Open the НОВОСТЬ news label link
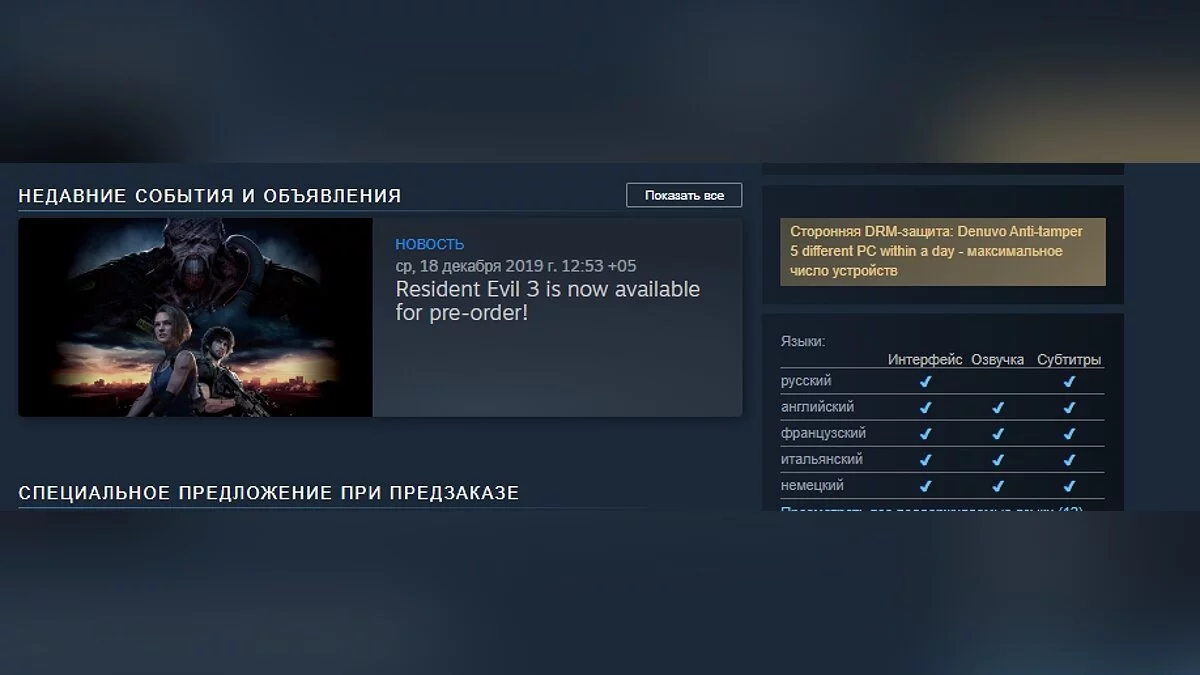The width and height of the screenshot is (1200, 675). pos(430,244)
